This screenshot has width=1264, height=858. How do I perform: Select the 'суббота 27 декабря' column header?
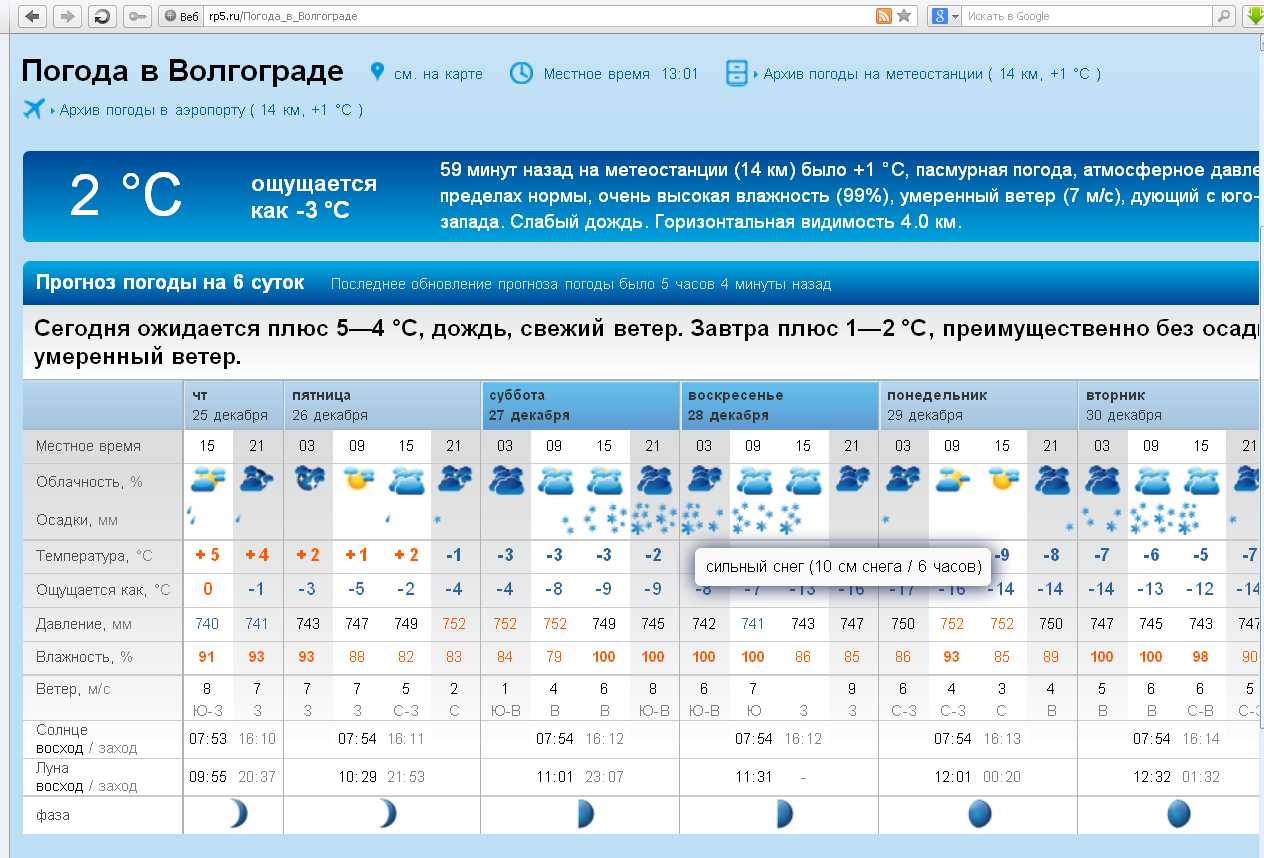tap(580, 405)
